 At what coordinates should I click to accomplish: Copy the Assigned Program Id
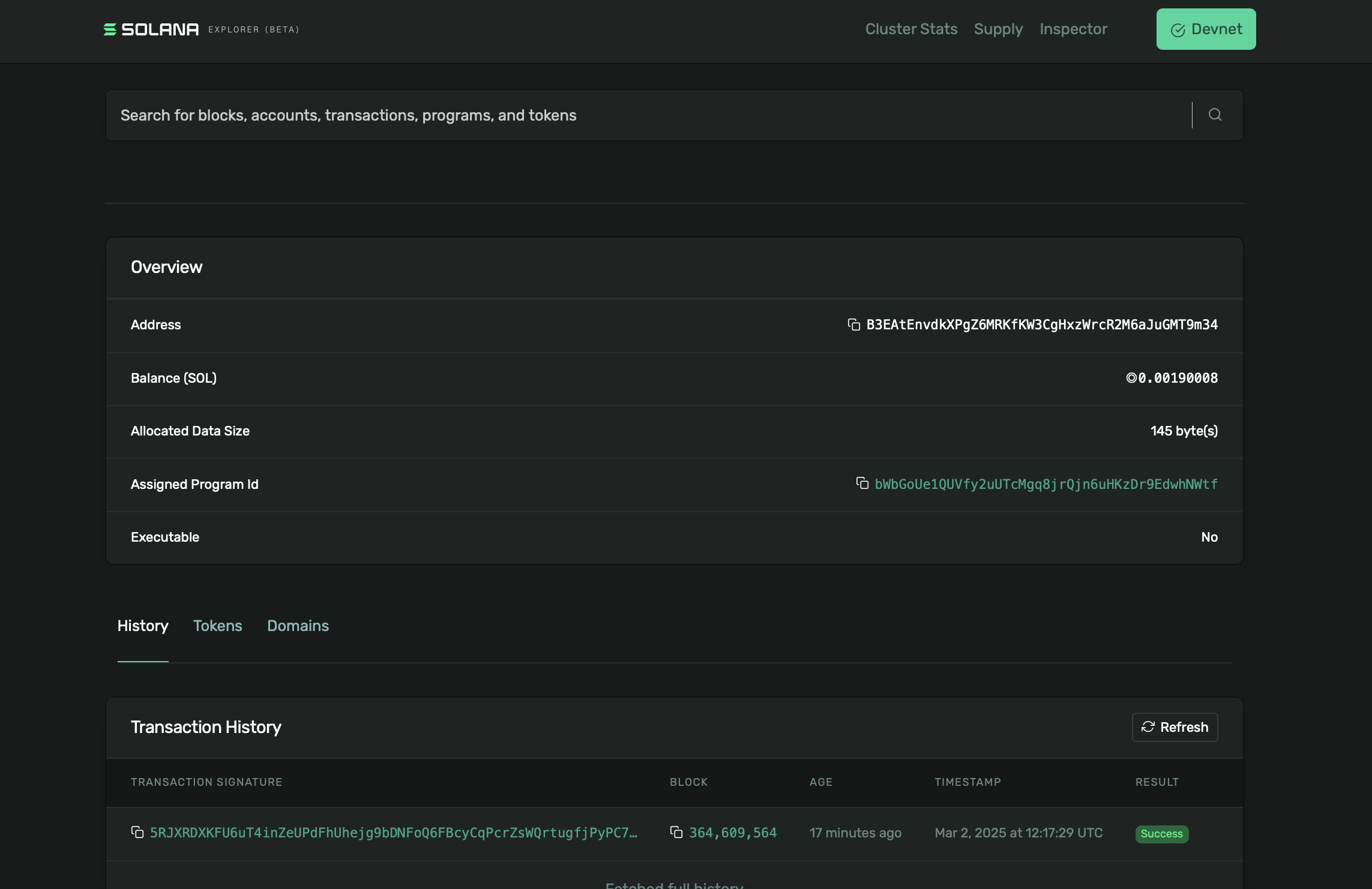point(862,483)
